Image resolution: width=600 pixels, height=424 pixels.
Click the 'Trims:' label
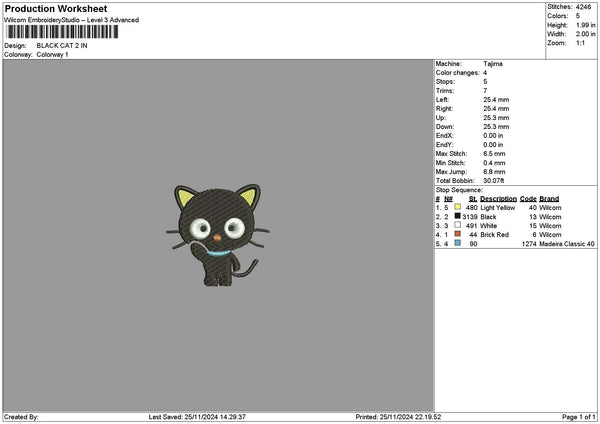445,91
